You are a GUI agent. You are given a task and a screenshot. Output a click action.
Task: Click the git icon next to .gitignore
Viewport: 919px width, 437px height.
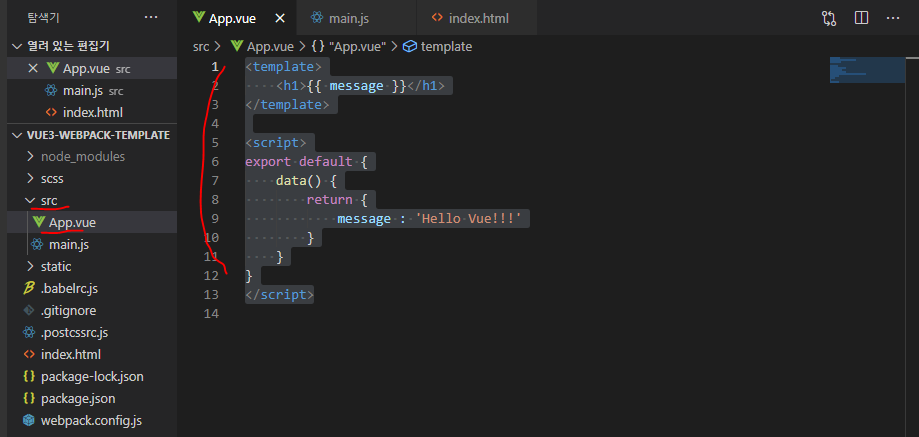pos(29,310)
